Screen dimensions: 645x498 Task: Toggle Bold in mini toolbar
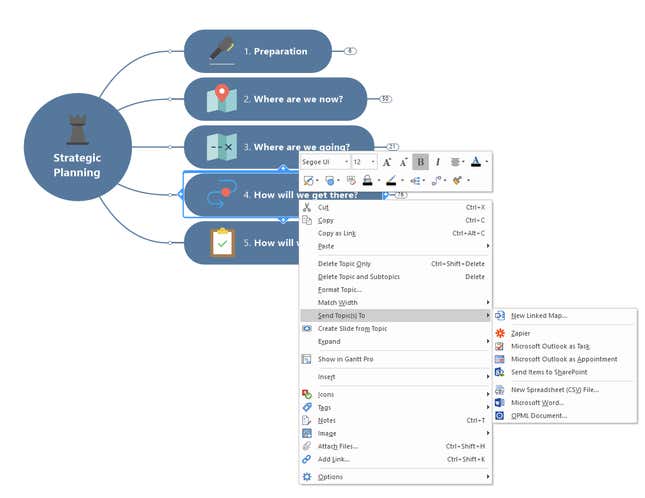click(420, 162)
